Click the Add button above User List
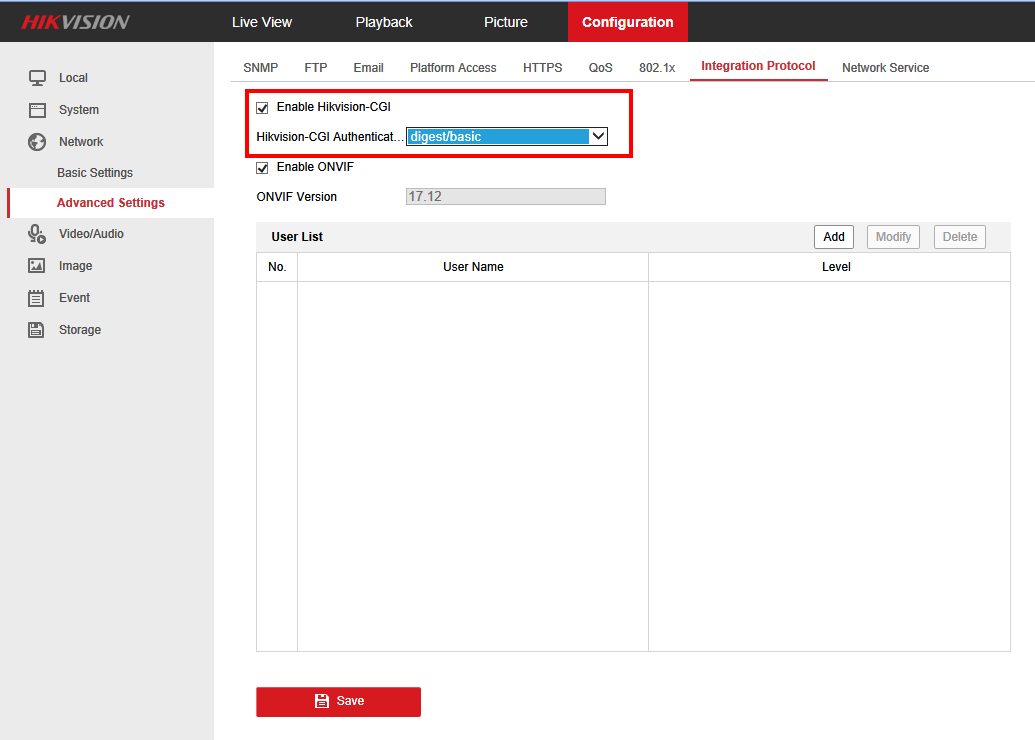The width and height of the screenshot is (1035, 740). [x=834, y=237]
